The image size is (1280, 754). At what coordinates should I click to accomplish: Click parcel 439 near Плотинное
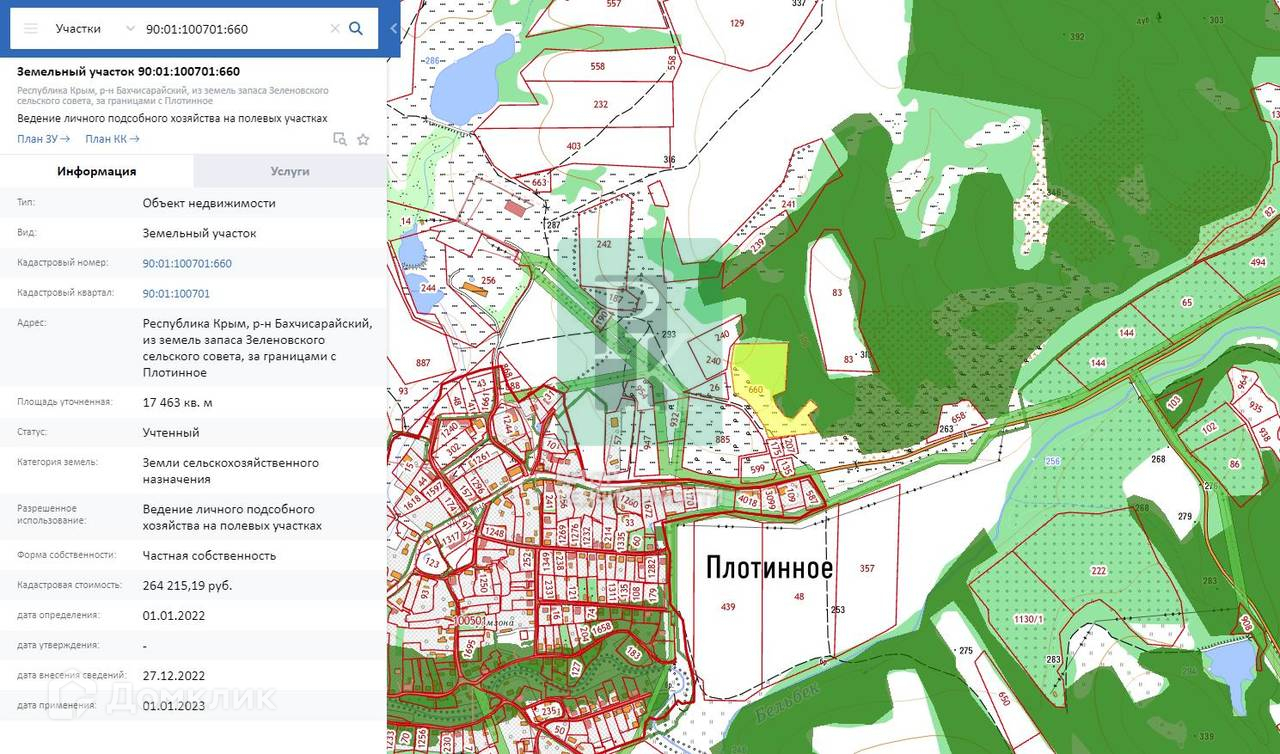pos(727,607)
